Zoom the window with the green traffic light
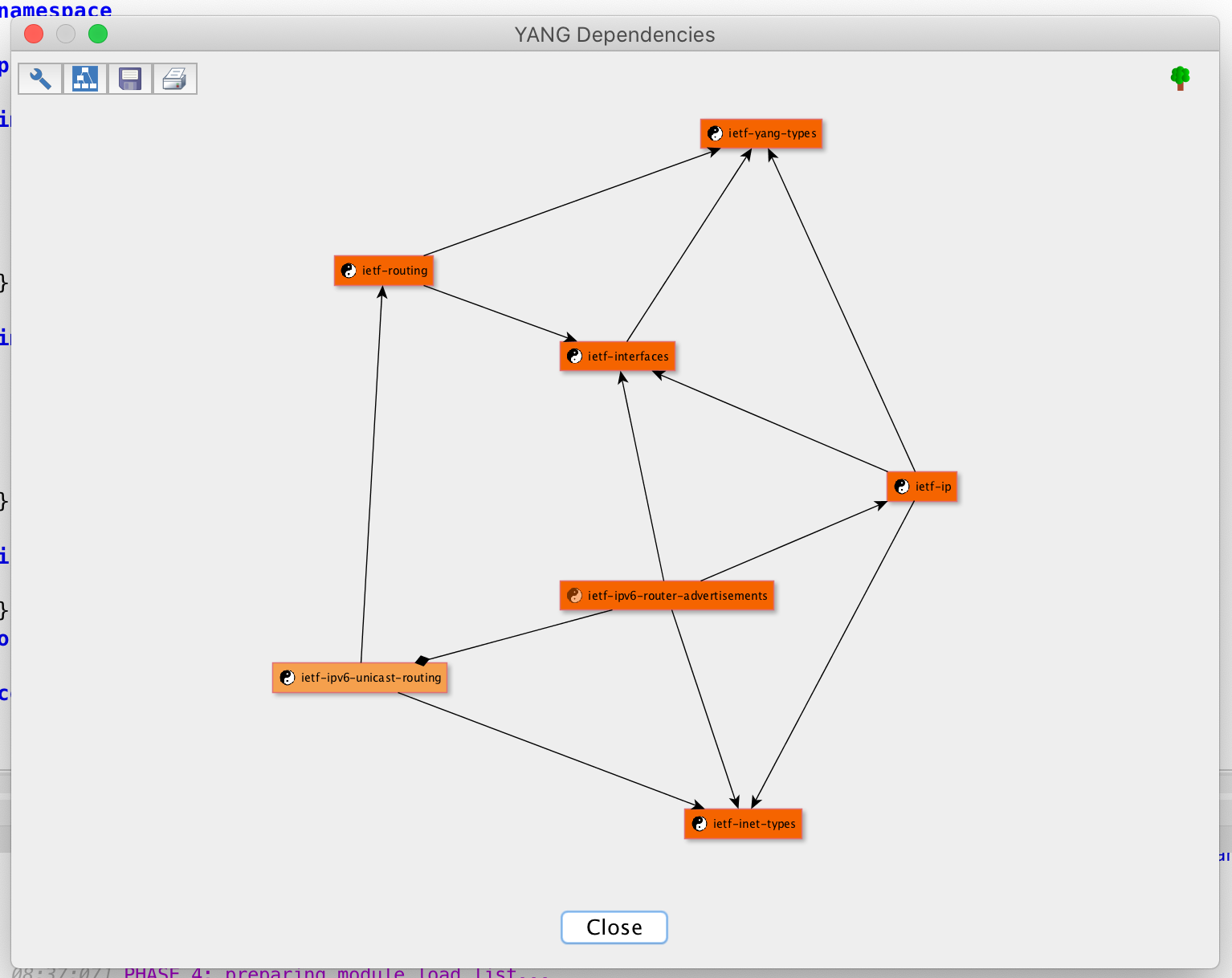Screen dimensions: 1232x978 pyautogui.click(x=97, y=34)
